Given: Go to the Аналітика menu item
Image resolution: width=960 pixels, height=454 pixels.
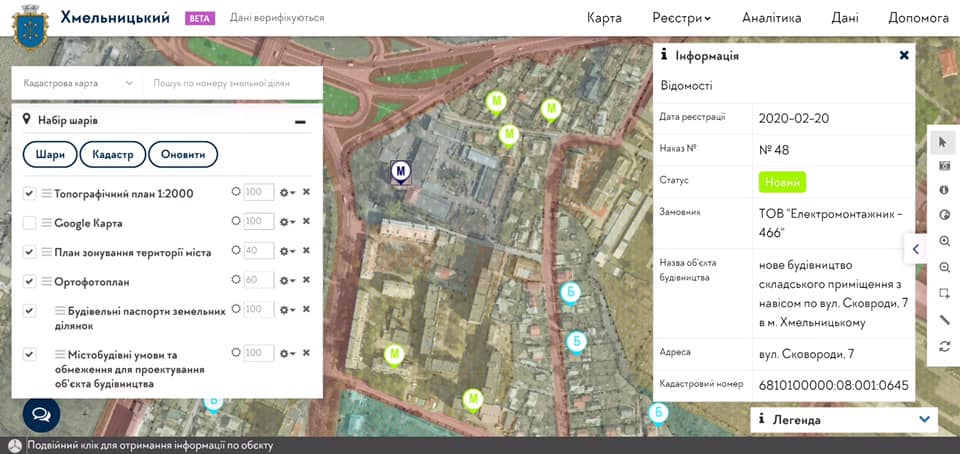Looking at the screenshot, I should coord(771,18).
